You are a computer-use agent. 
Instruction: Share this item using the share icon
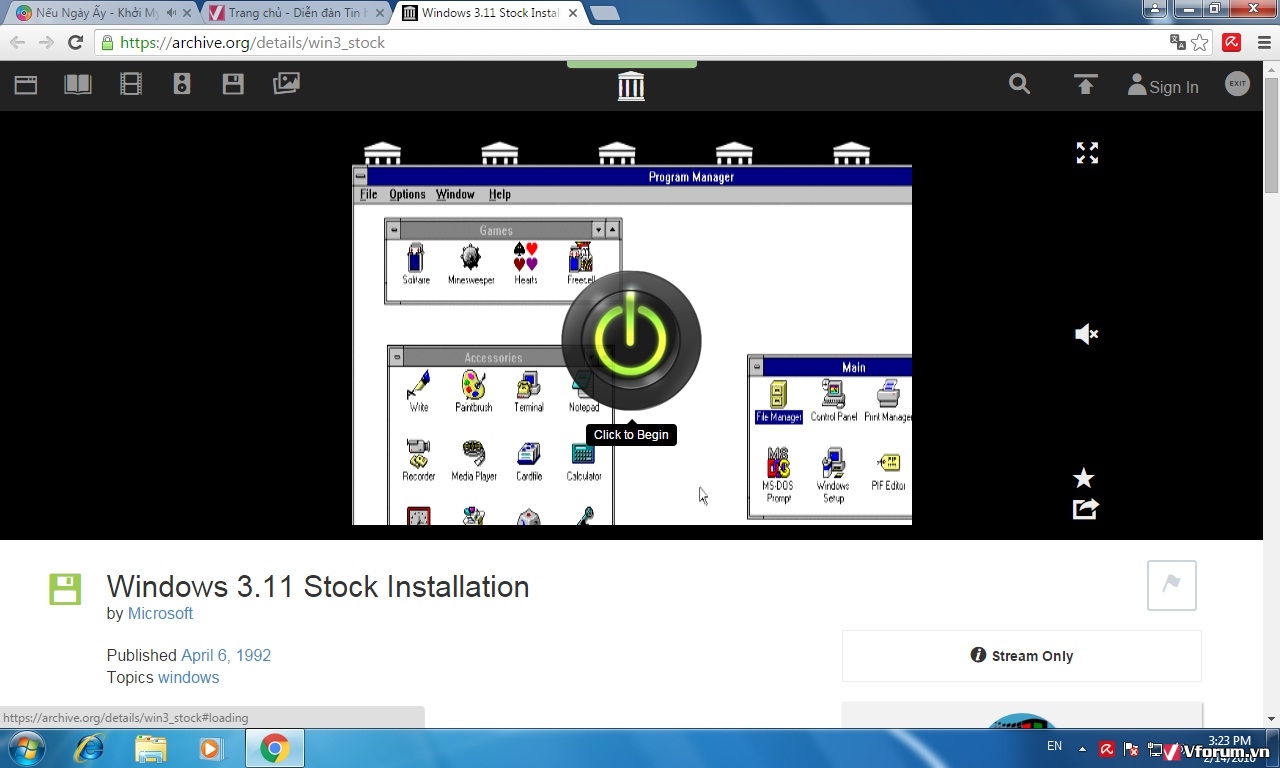point(1085,509)
